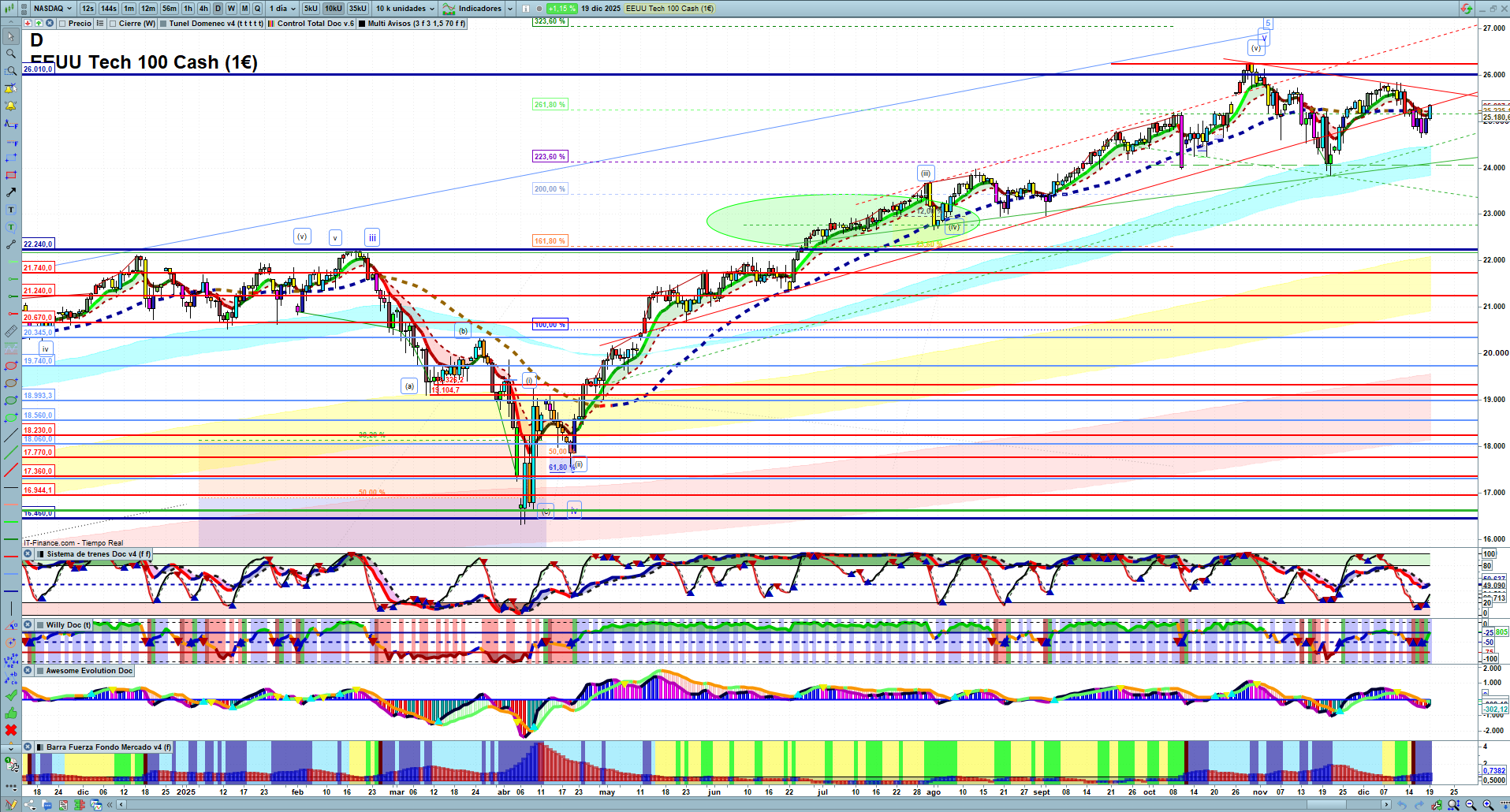
Task: Open the Awesome Evolution Doc label
Action: click(x=89, y=671)
